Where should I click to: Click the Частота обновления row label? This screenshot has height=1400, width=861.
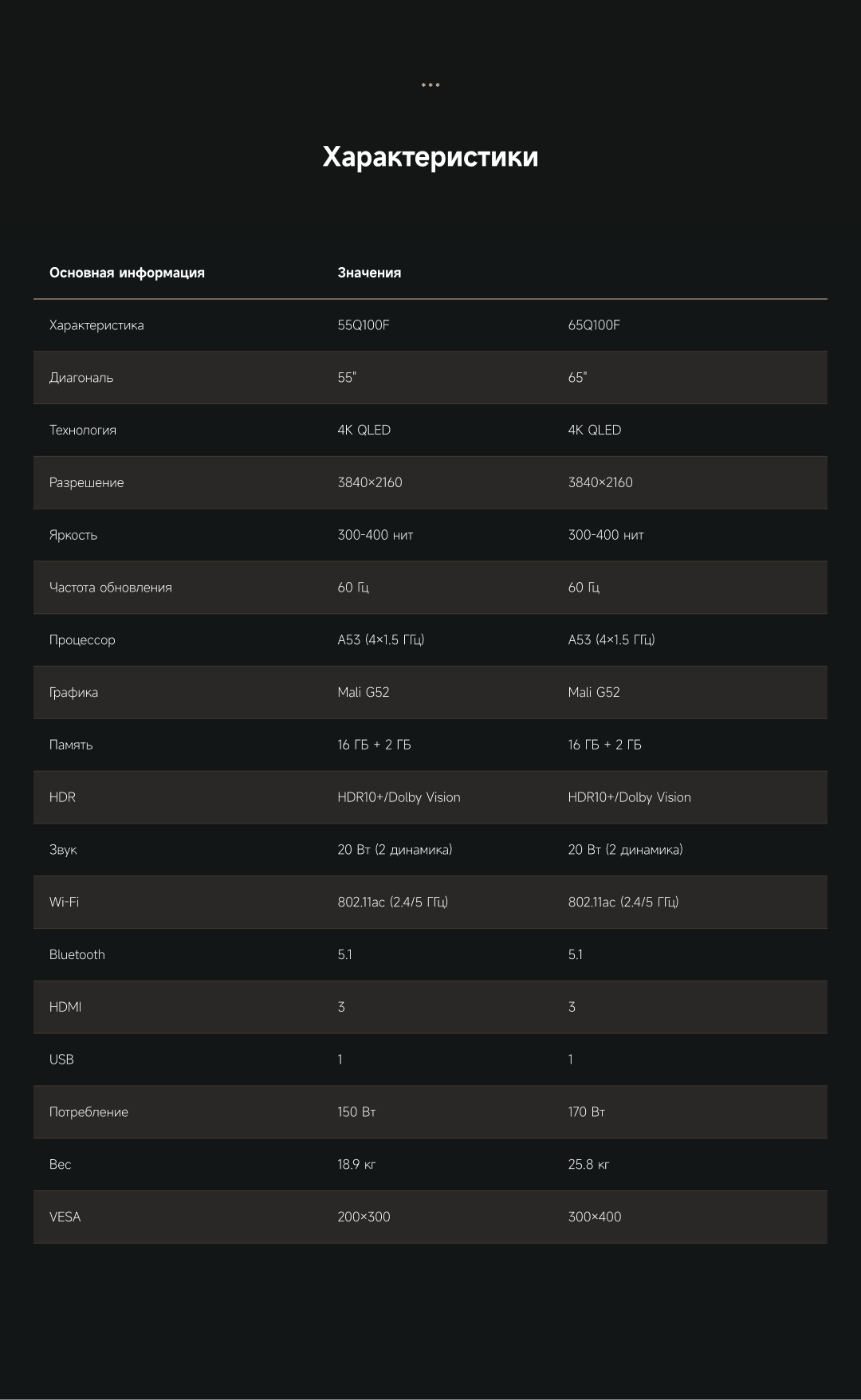(x=111, y=588)
